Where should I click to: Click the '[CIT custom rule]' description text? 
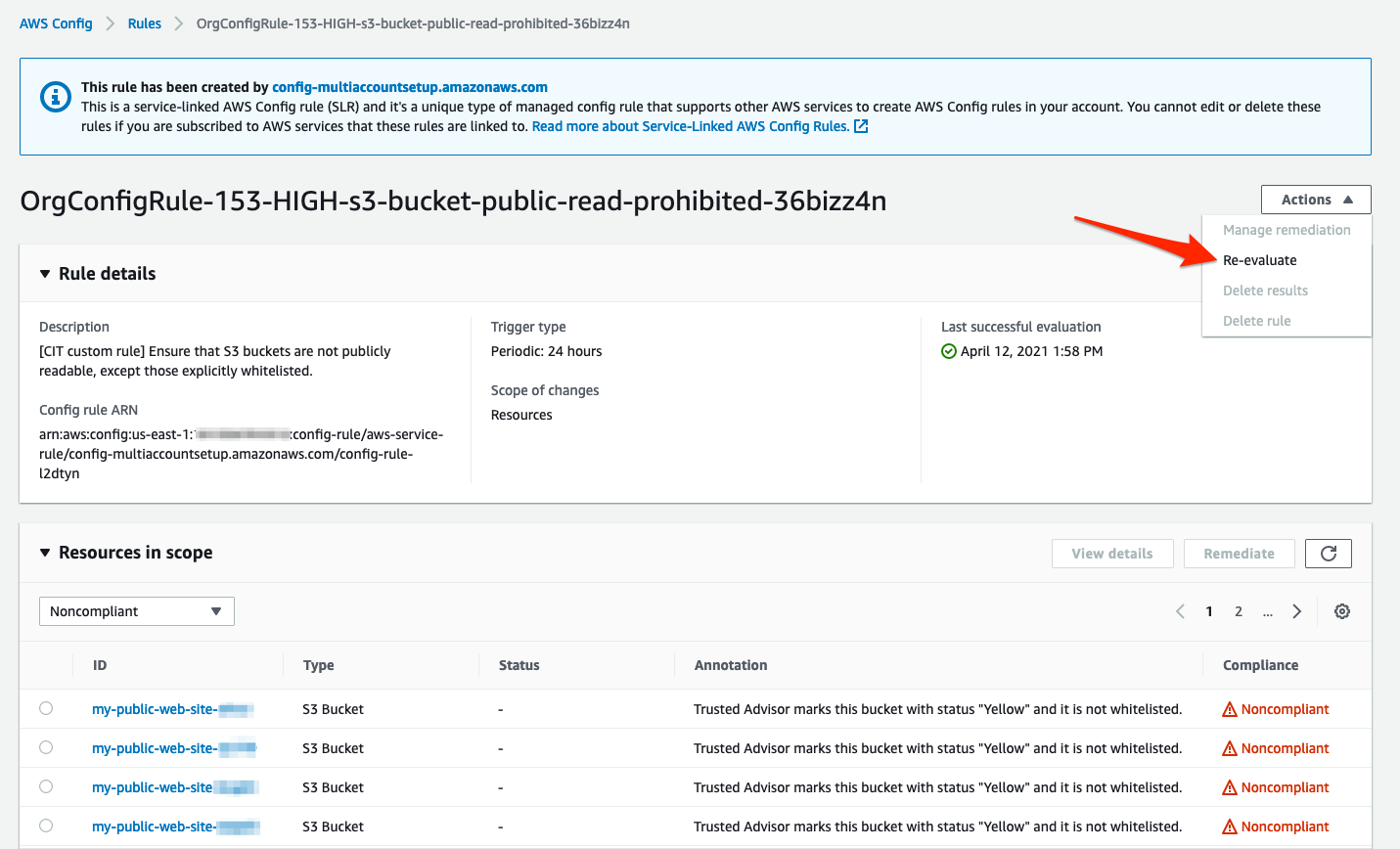[215, 361]
